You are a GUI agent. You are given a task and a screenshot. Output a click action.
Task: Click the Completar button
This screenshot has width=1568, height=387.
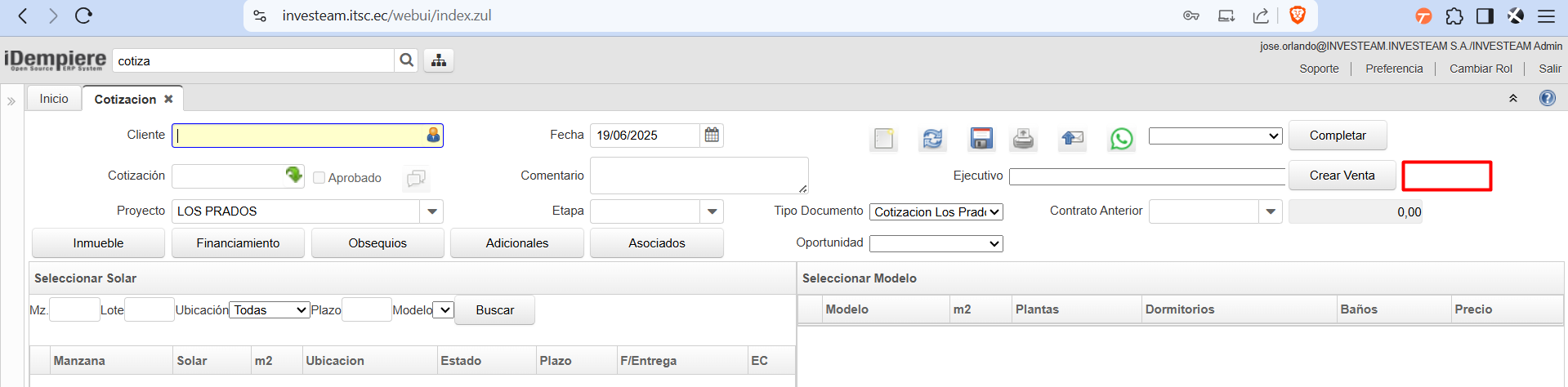click(1337, 136)
